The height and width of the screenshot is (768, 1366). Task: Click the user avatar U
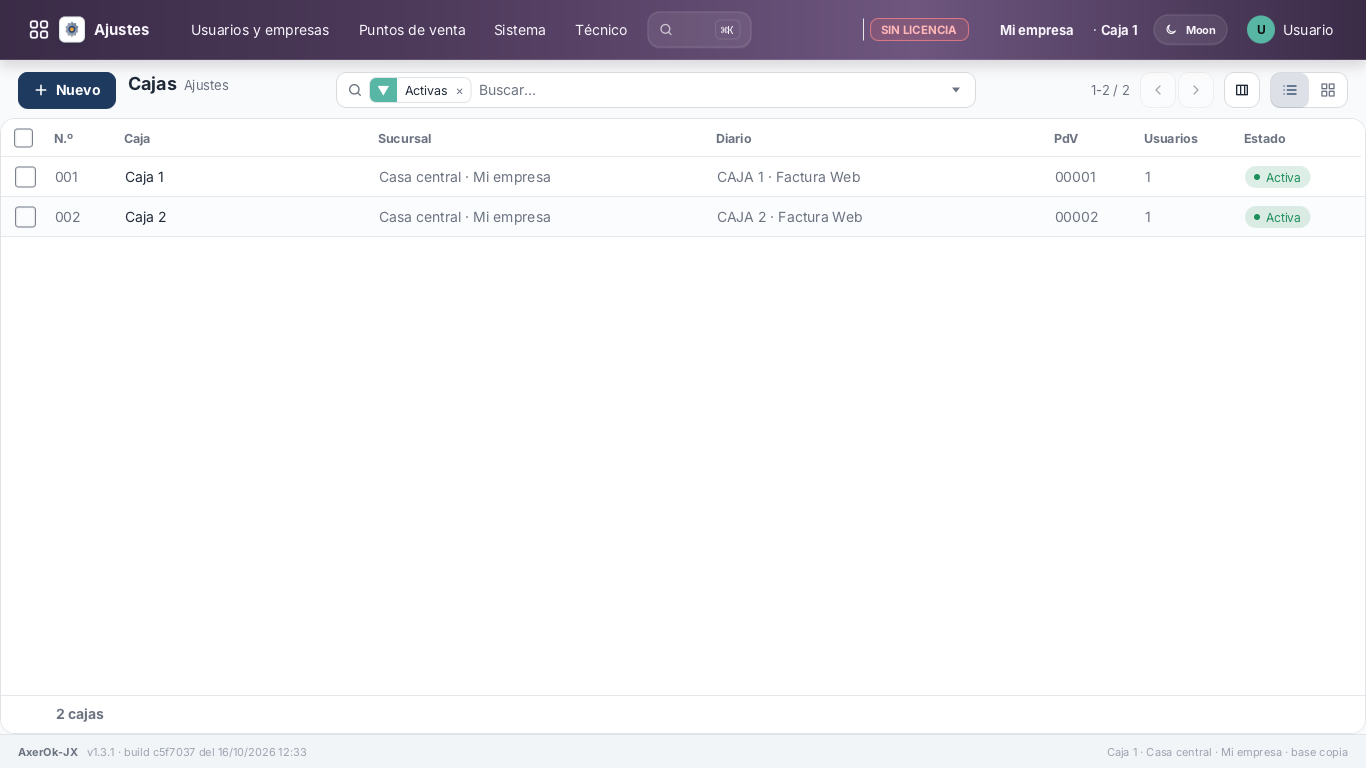[x=1261, y=30]
